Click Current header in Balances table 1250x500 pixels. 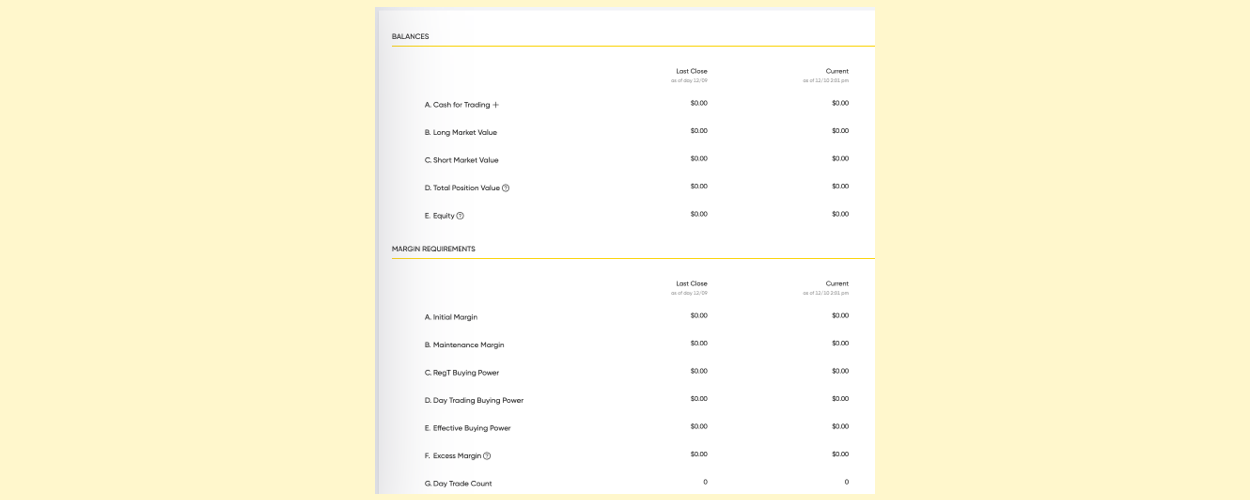[x=837, y=71]
